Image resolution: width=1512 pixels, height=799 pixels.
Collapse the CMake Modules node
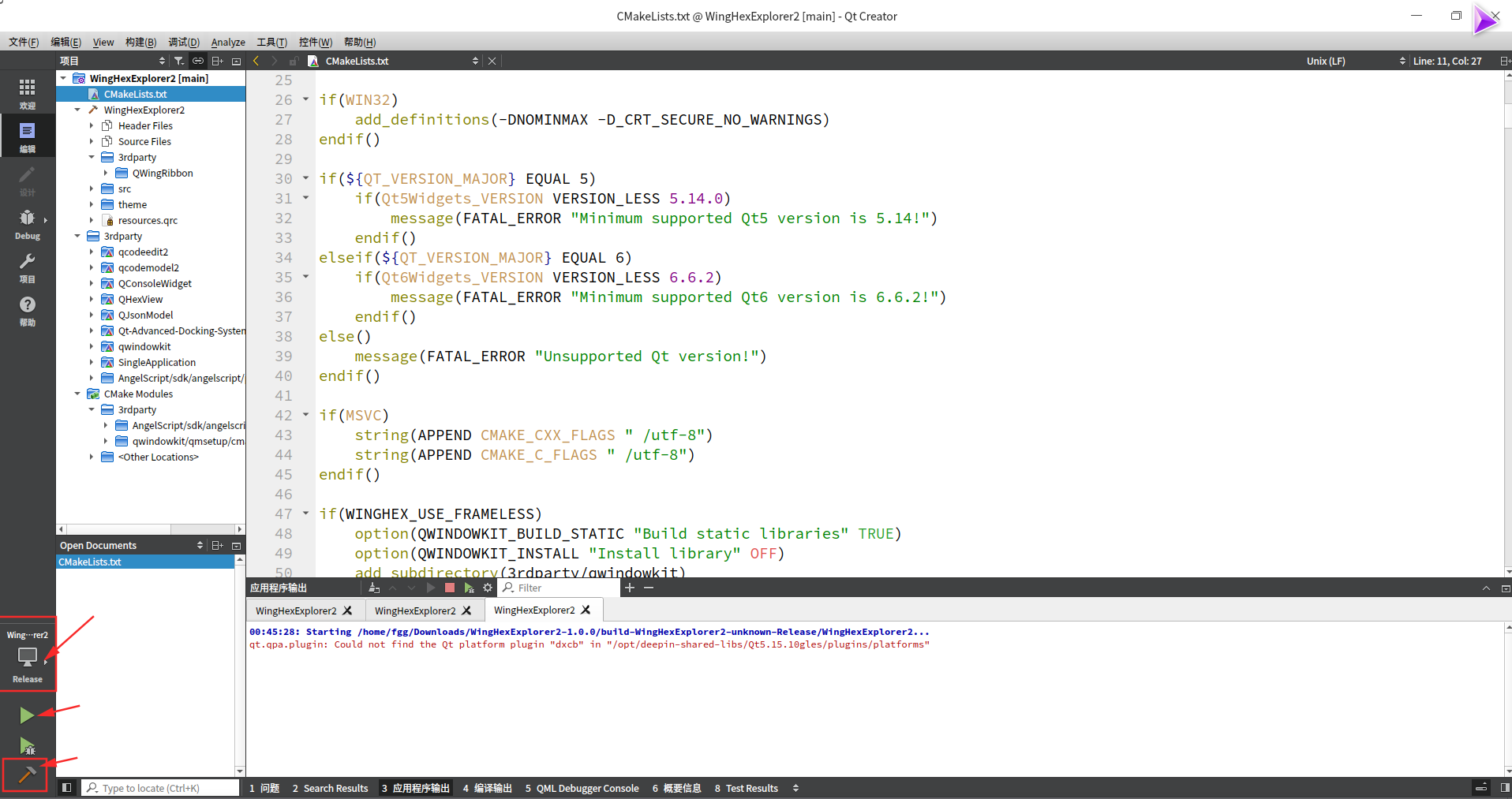click(77, 394)
